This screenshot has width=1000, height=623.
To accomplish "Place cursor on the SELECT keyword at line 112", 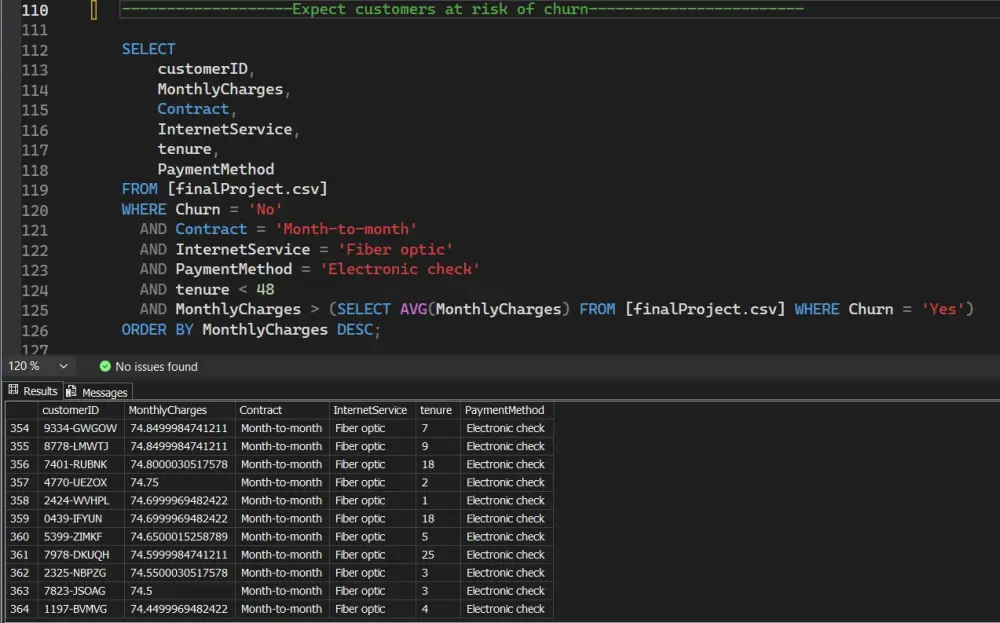I will pyautogui.click(x=149, y=49).
